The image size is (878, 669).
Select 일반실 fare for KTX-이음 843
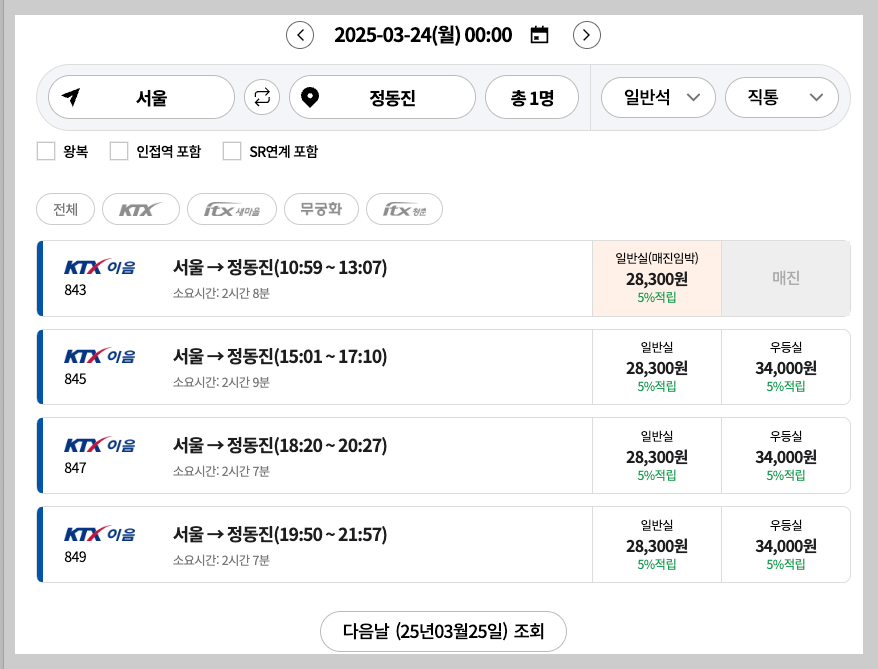click(x=657, y=277)
